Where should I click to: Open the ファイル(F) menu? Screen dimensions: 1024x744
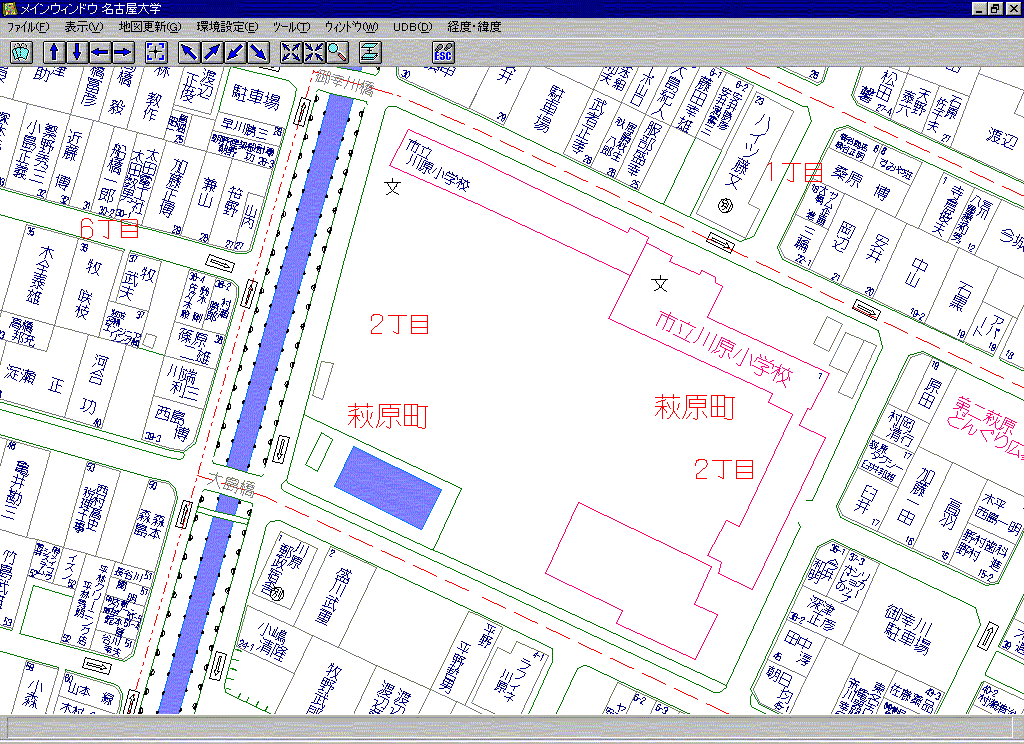(x=28, y=27)
